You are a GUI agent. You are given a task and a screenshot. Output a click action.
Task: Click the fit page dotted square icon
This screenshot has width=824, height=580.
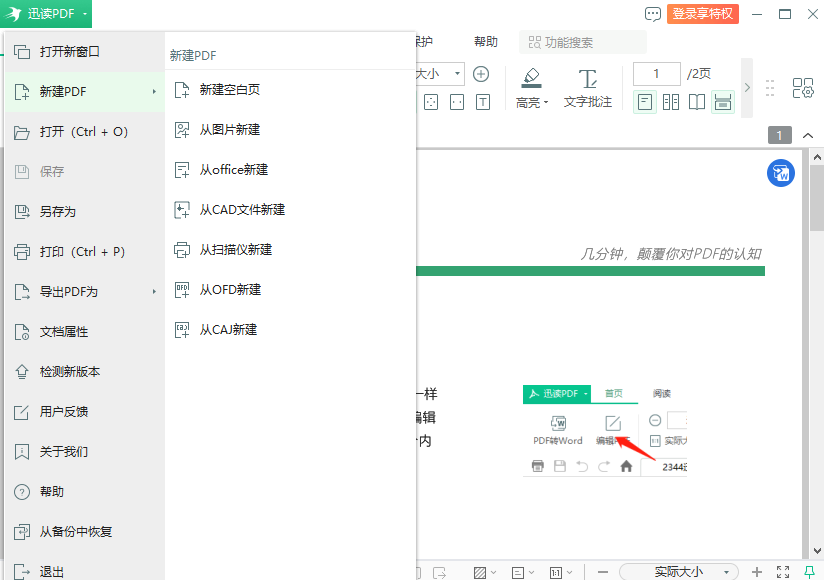(x=431, y=102)
